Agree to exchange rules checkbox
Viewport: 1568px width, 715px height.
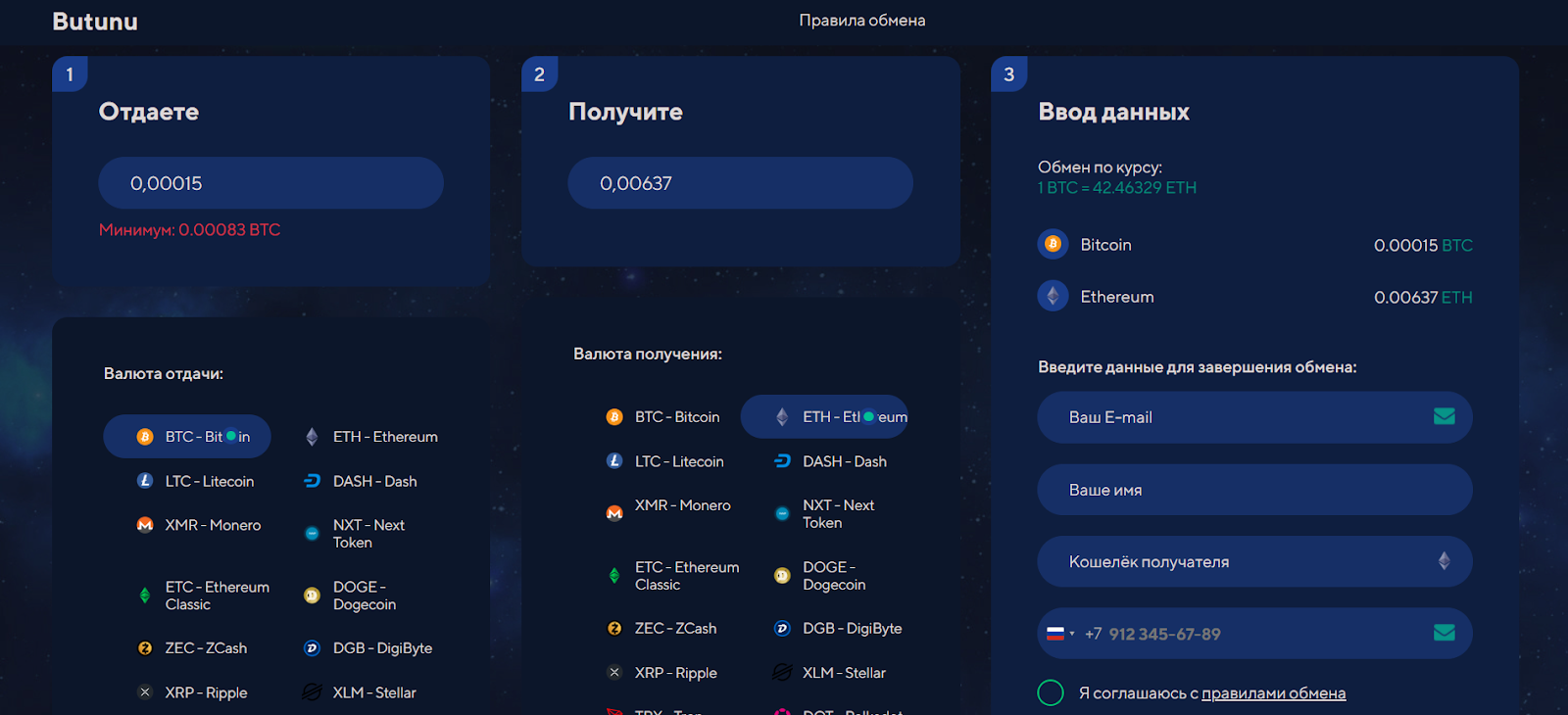1051,692
